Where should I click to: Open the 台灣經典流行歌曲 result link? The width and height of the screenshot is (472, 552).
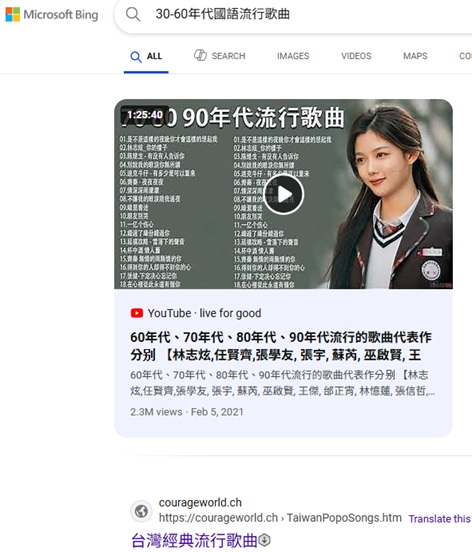(x=194, y=540)
